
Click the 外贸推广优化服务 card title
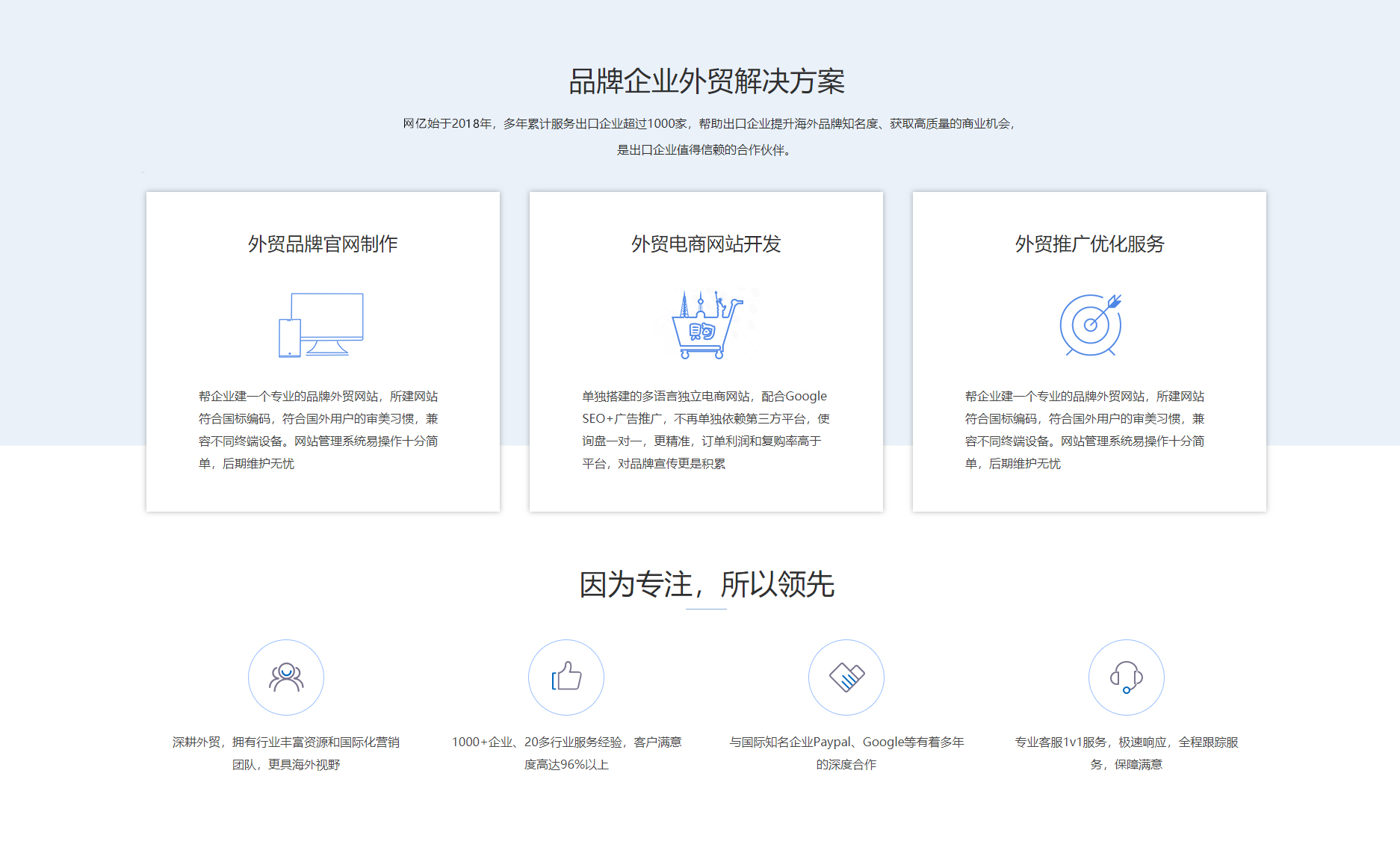coord(1089,243)
